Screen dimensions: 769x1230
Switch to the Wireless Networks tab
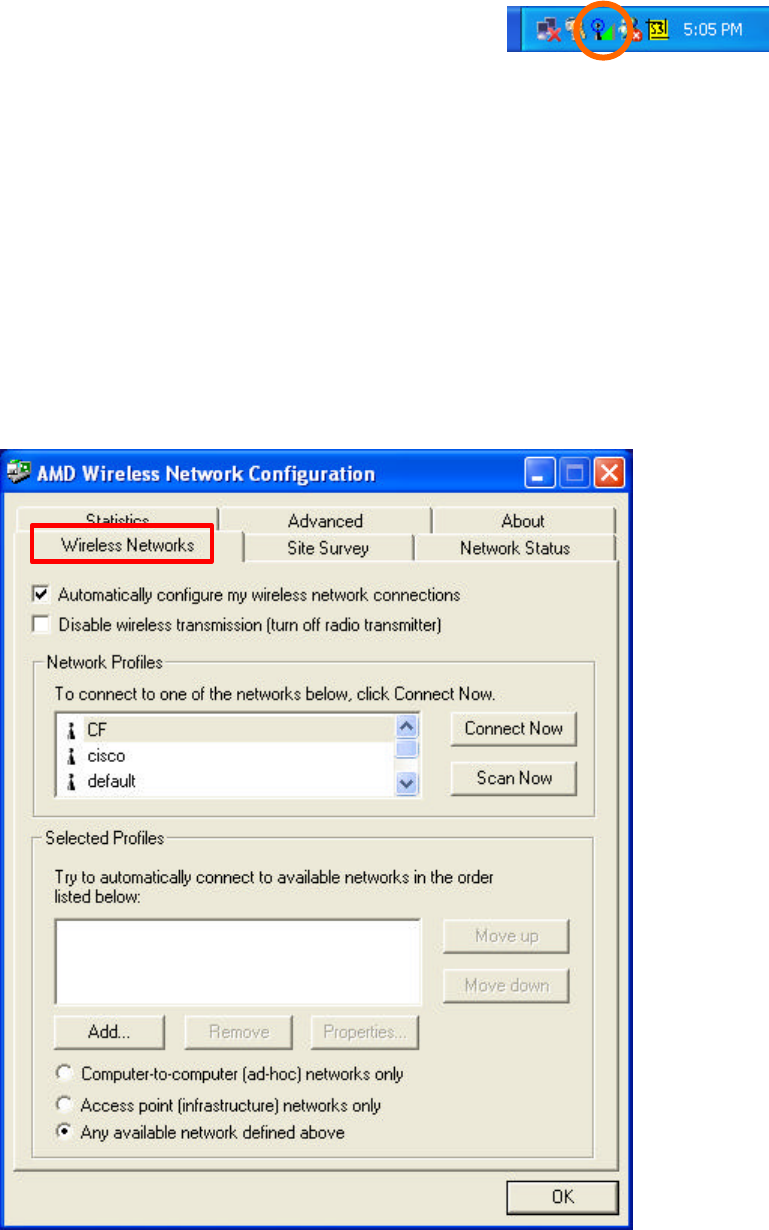126,546
